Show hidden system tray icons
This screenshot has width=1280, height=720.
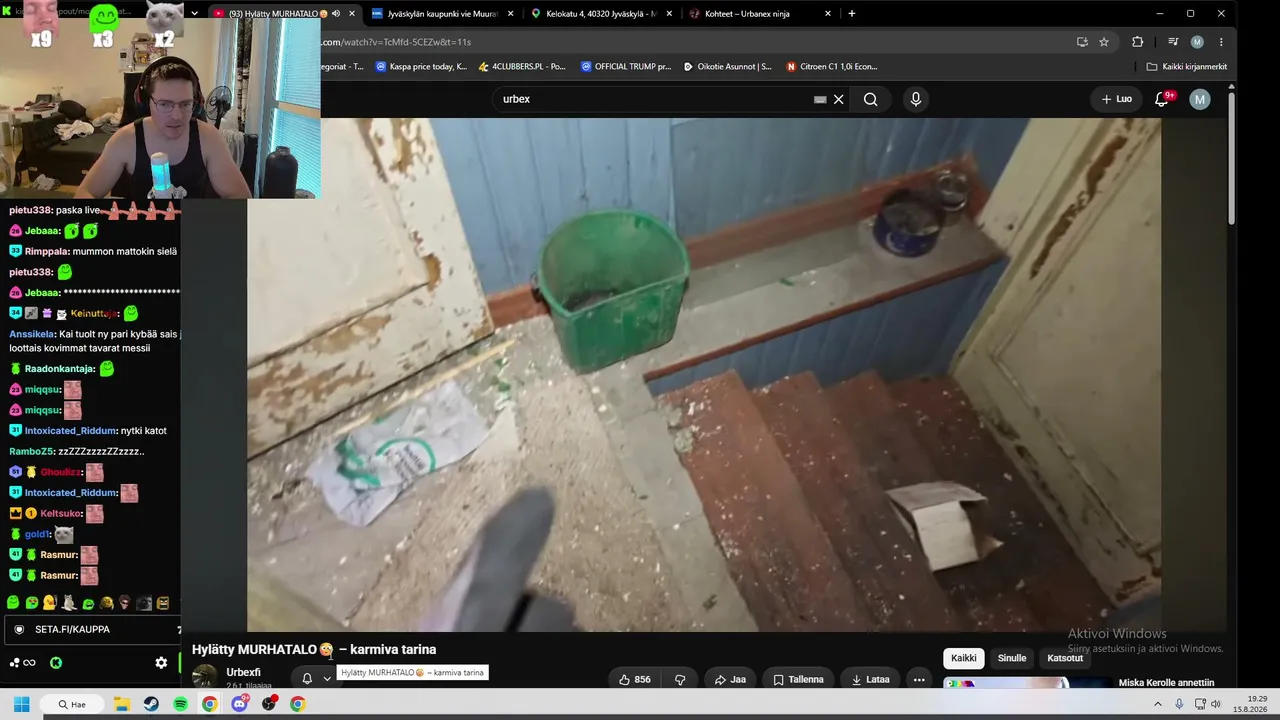[1158, 704]
